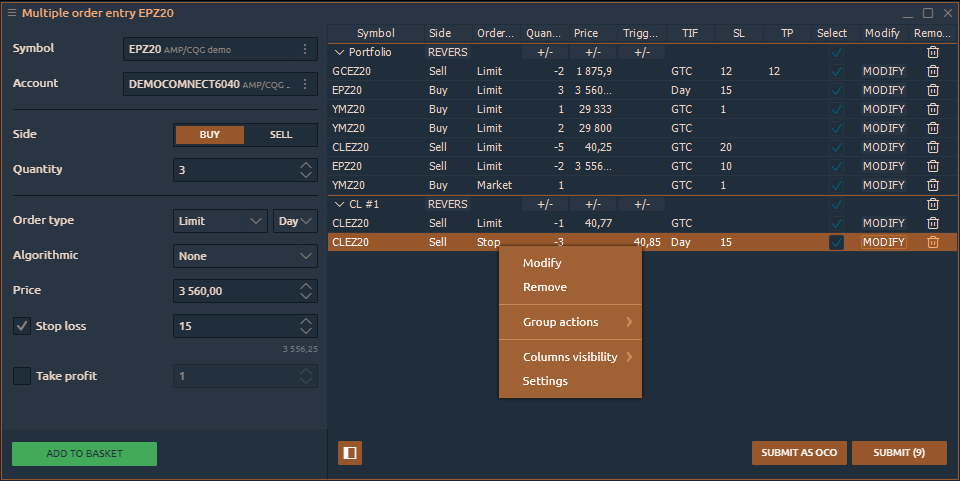Toggle the side panel layout icon
960x481 pixels.
pyautogui.click(x=350, y=453)
